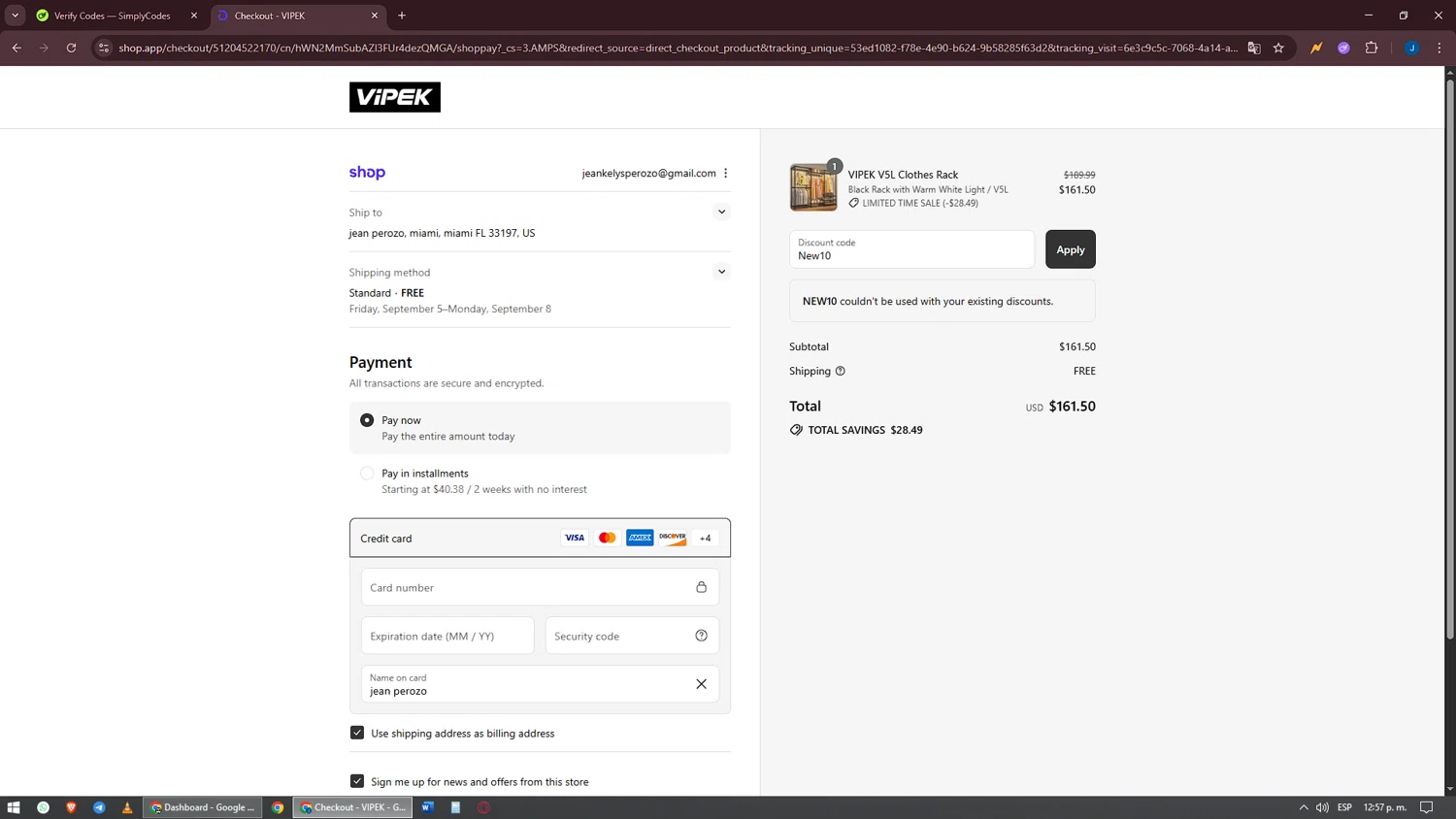
Task: Click the NEW10 couldn't be used message
Action: pyautogui.click(x=942, y=301)
